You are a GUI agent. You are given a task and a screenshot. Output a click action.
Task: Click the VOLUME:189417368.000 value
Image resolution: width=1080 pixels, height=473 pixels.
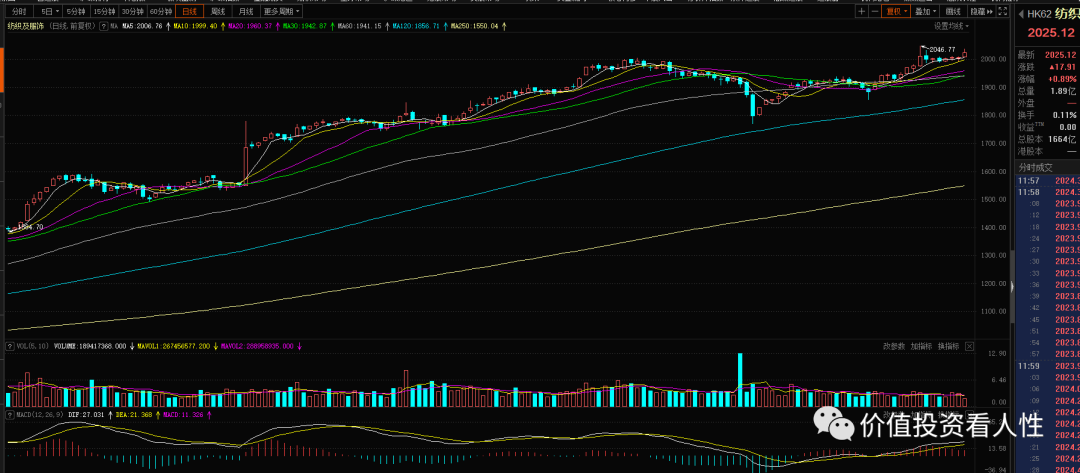(x=90, y=346)
